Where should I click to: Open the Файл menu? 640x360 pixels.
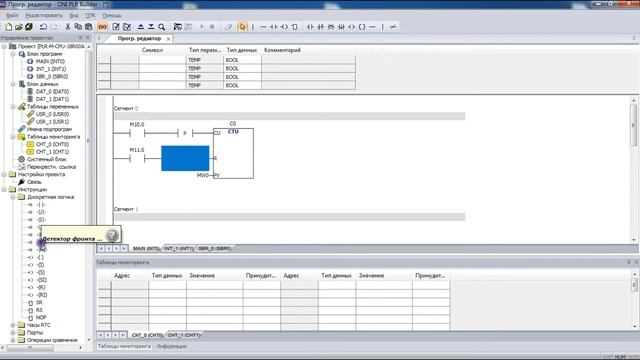12,16
